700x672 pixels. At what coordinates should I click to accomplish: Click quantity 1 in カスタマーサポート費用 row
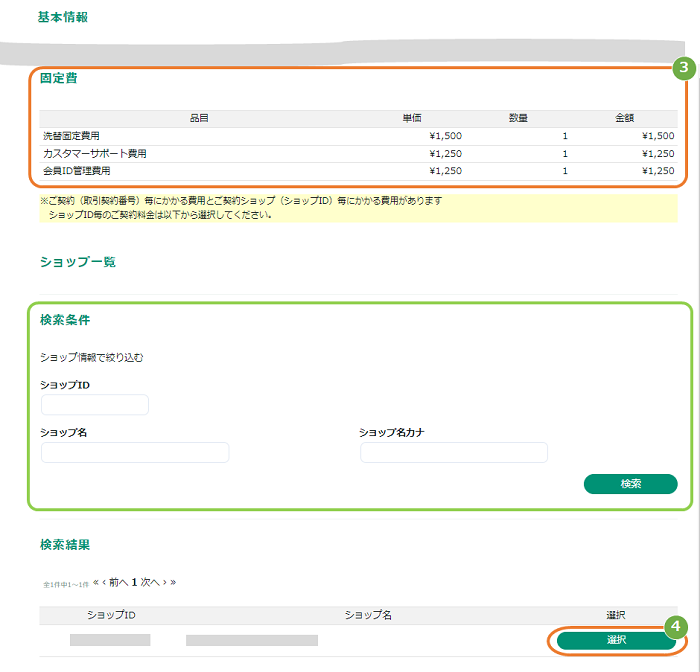(x=565, y=154)
